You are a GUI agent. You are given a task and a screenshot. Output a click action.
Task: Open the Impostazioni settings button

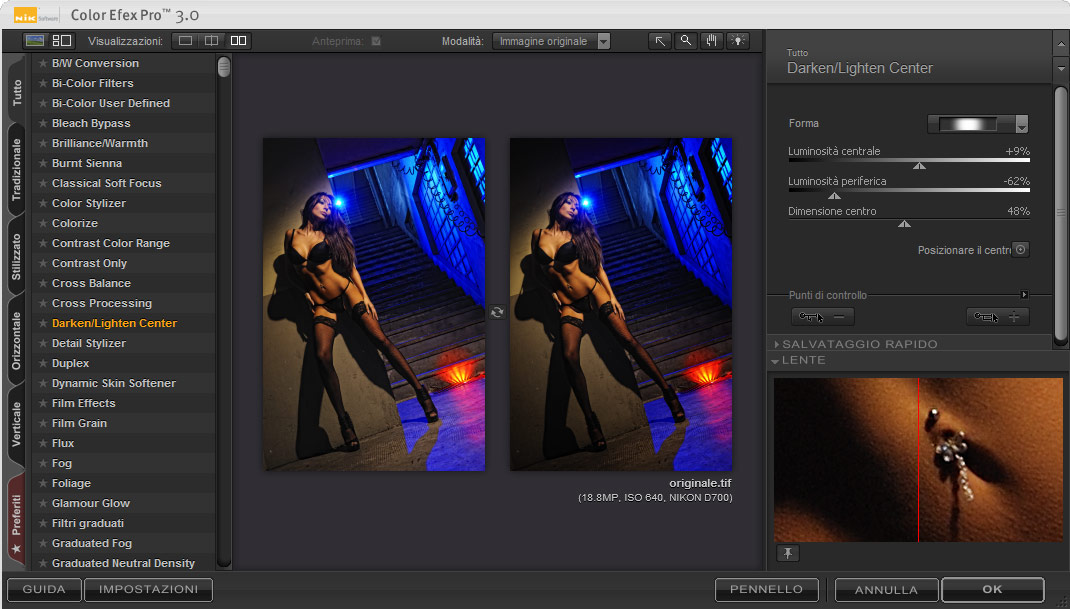(x=148, y=589)
